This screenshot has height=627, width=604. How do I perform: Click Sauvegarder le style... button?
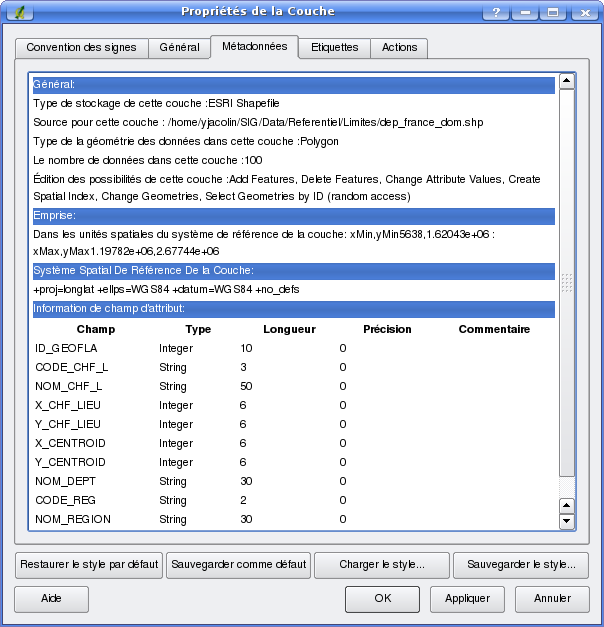click(521, 565)
